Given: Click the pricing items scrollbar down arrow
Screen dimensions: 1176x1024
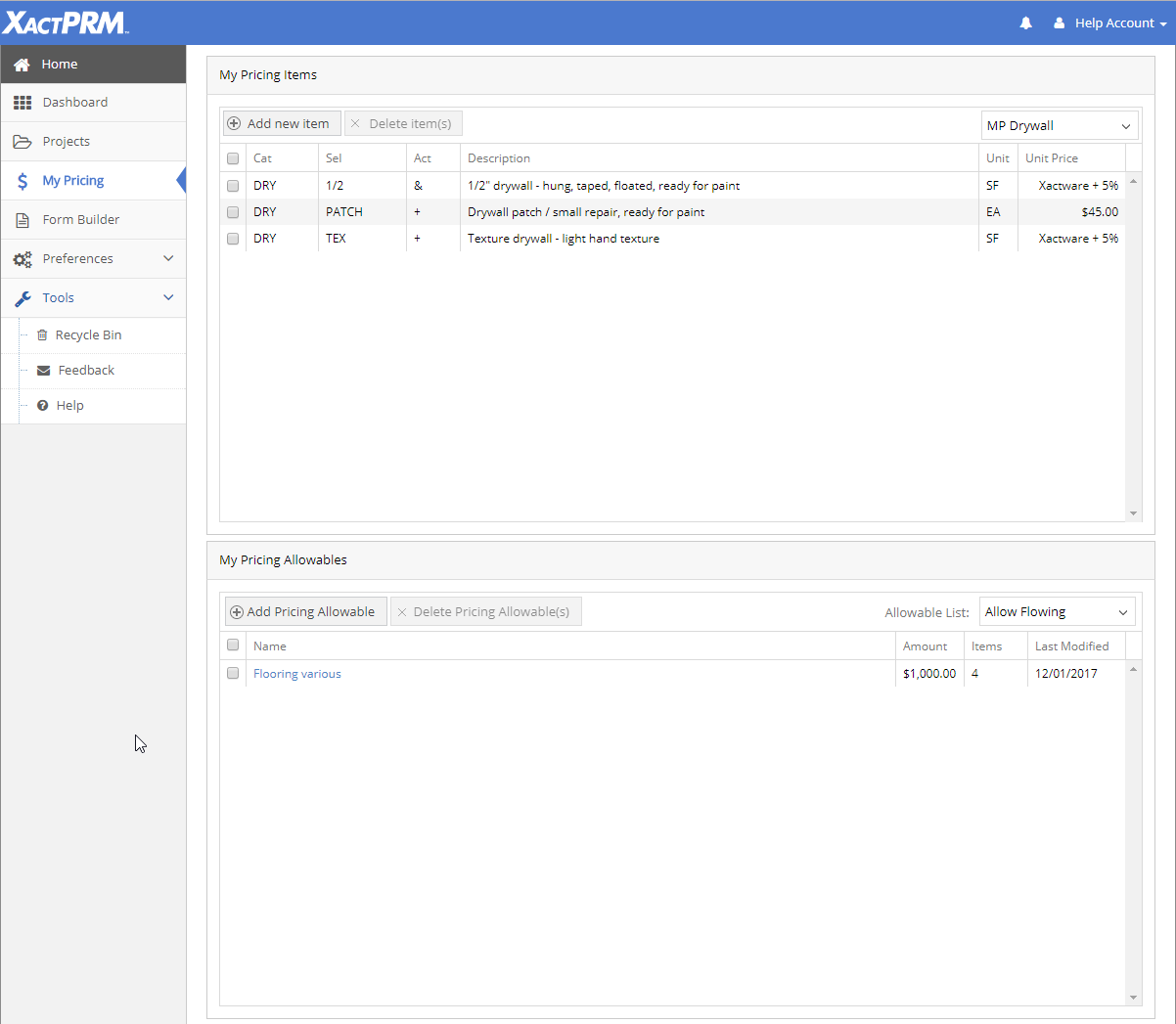Looking at the screenshot, I should point(1134,513).
